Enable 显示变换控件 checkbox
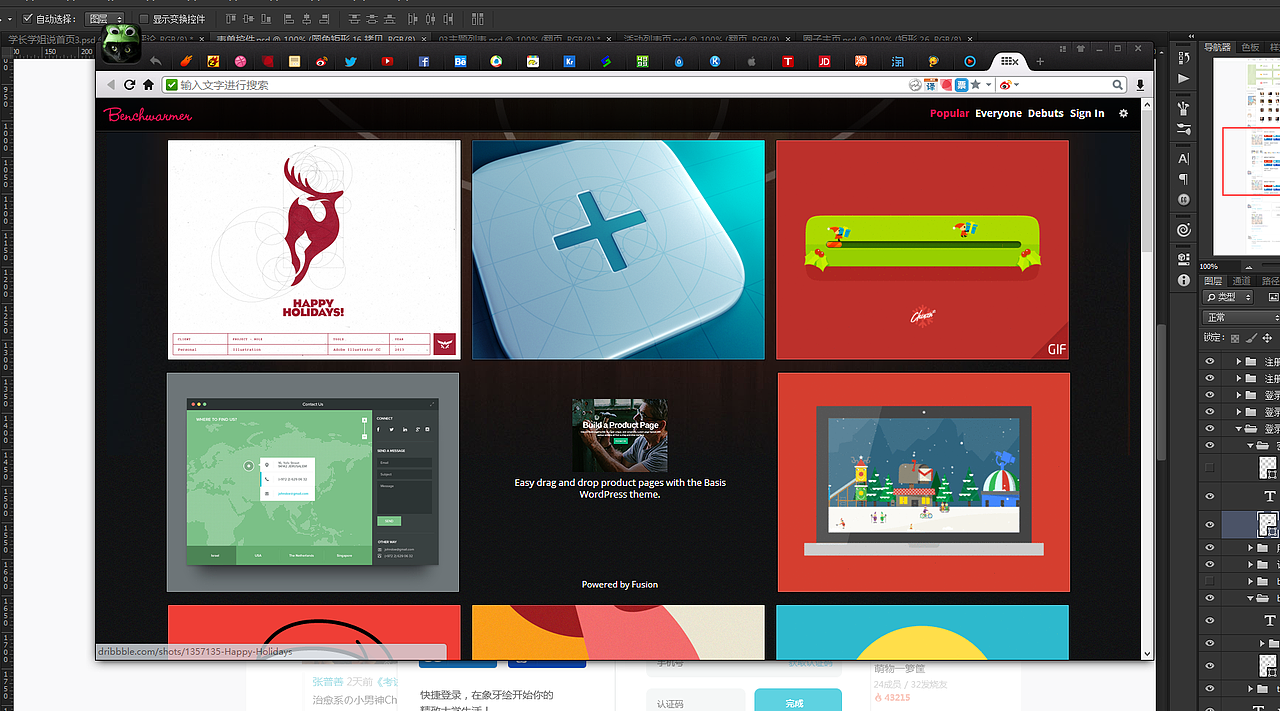The image size is (1280, 711). 145,19
